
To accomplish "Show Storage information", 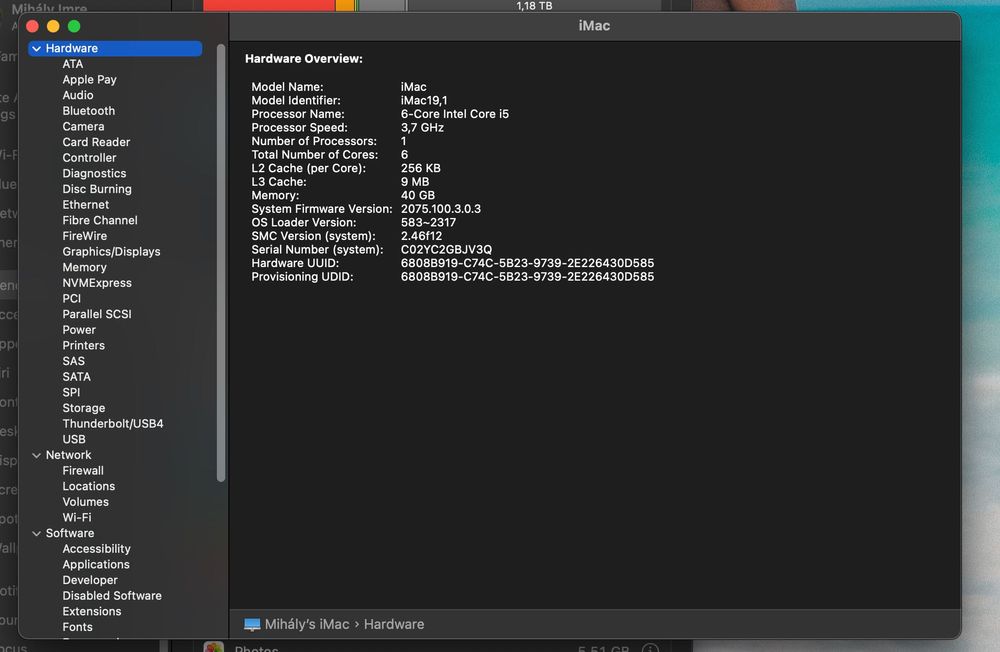I will coord(84,408).
